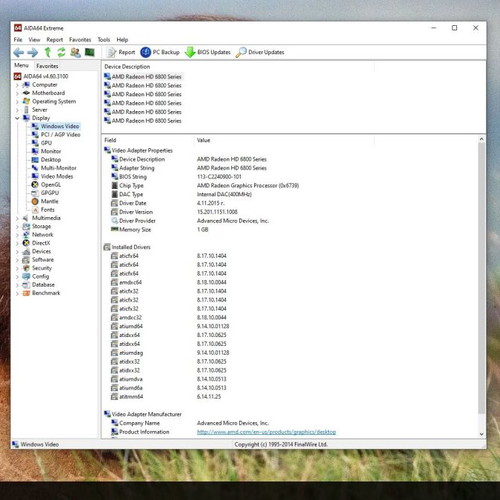Expand the Motherboard tree node
The height and width of the screenshot is (500, 500).
(17, 93)
